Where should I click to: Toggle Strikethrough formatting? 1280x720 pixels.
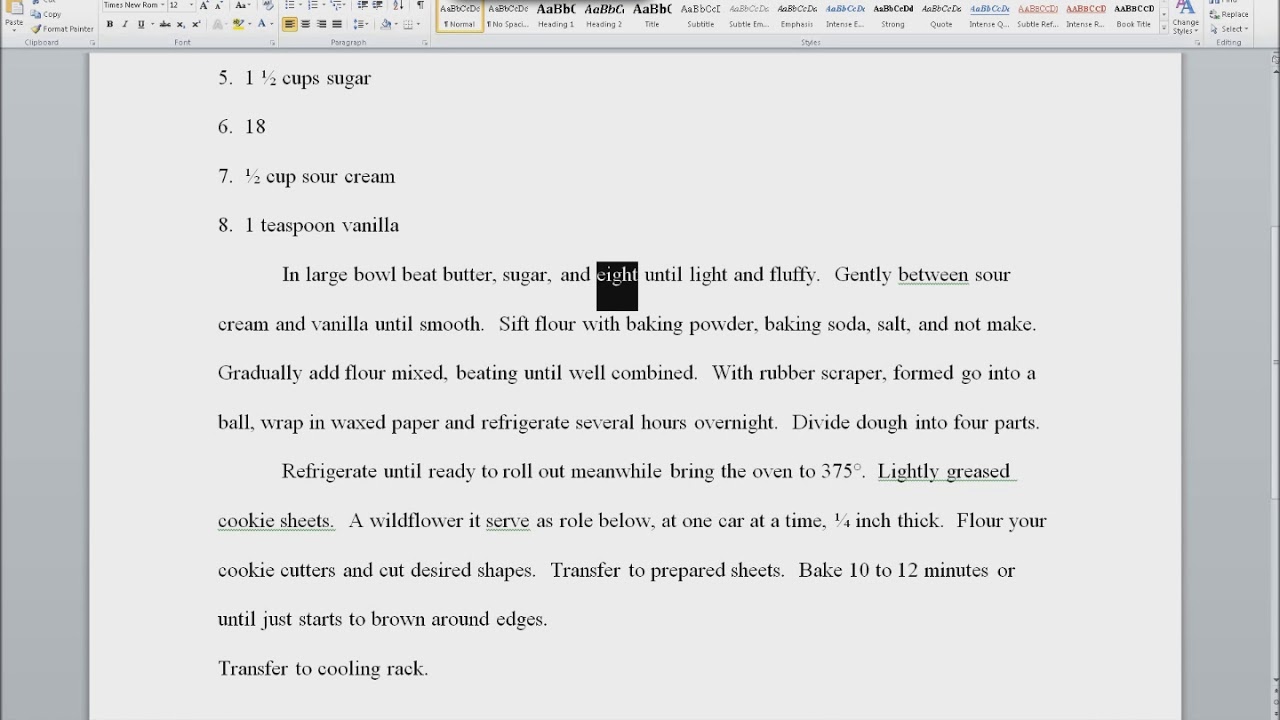[x=166, y=24]
